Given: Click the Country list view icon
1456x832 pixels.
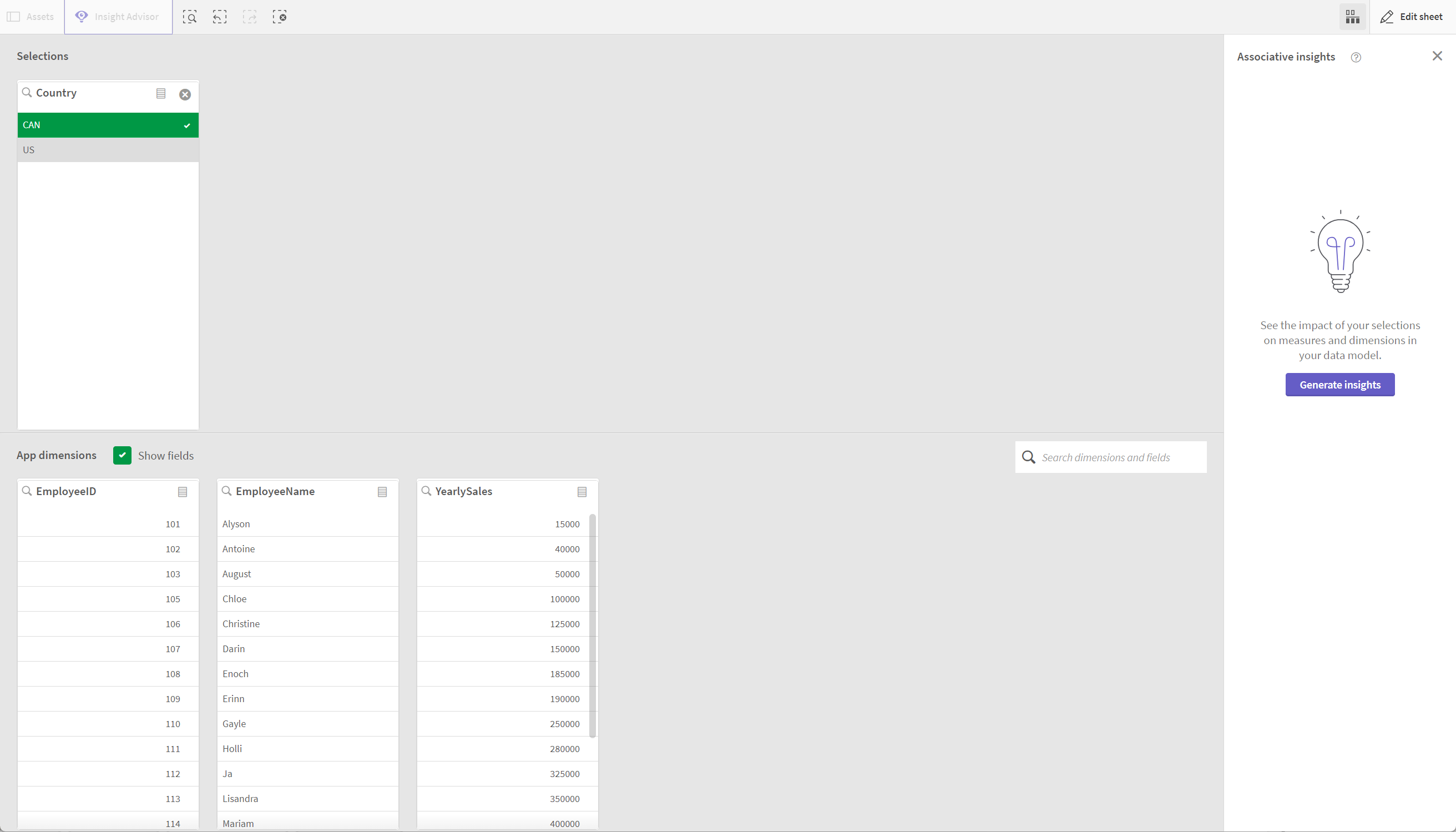Looking at the screenshot, I should pyautogui.click(x=161, y=93).
